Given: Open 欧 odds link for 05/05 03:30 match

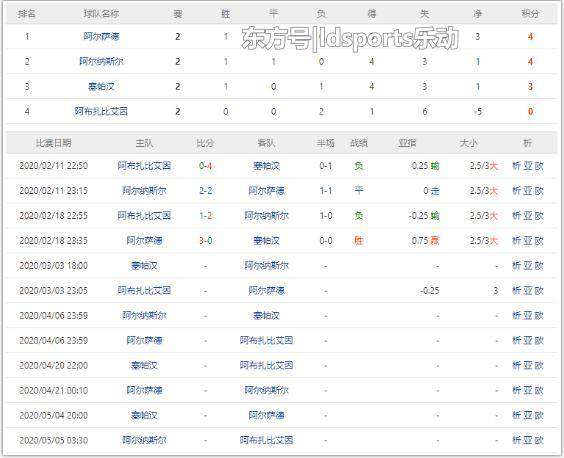Looking at the screenshot, I should [x=539, y=440].
